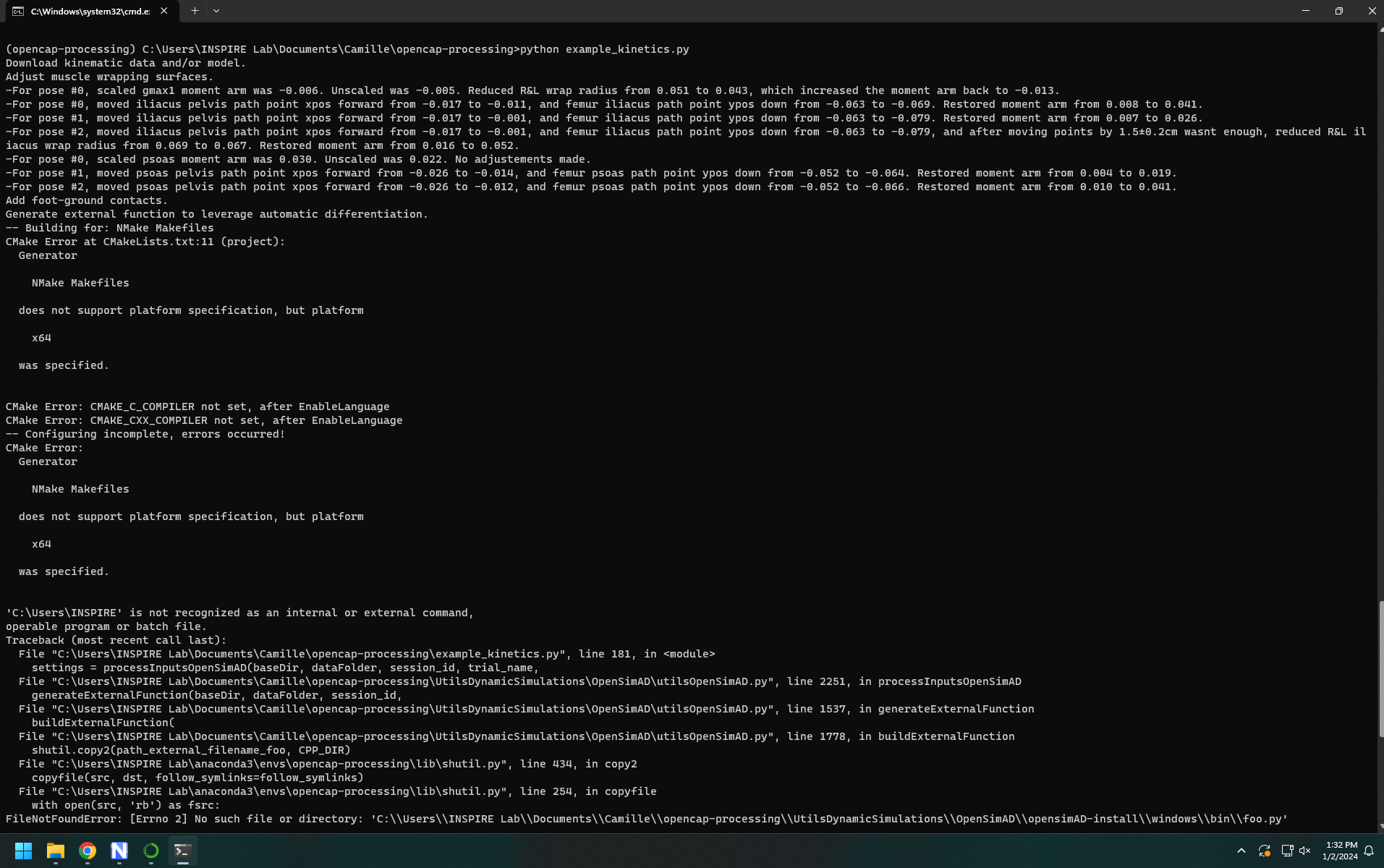The height and width of the screenshot is (868, 1384).
Task: Click the "with open(src, 'rb') as fsrc:" line
Action: [x=126, y=805]
